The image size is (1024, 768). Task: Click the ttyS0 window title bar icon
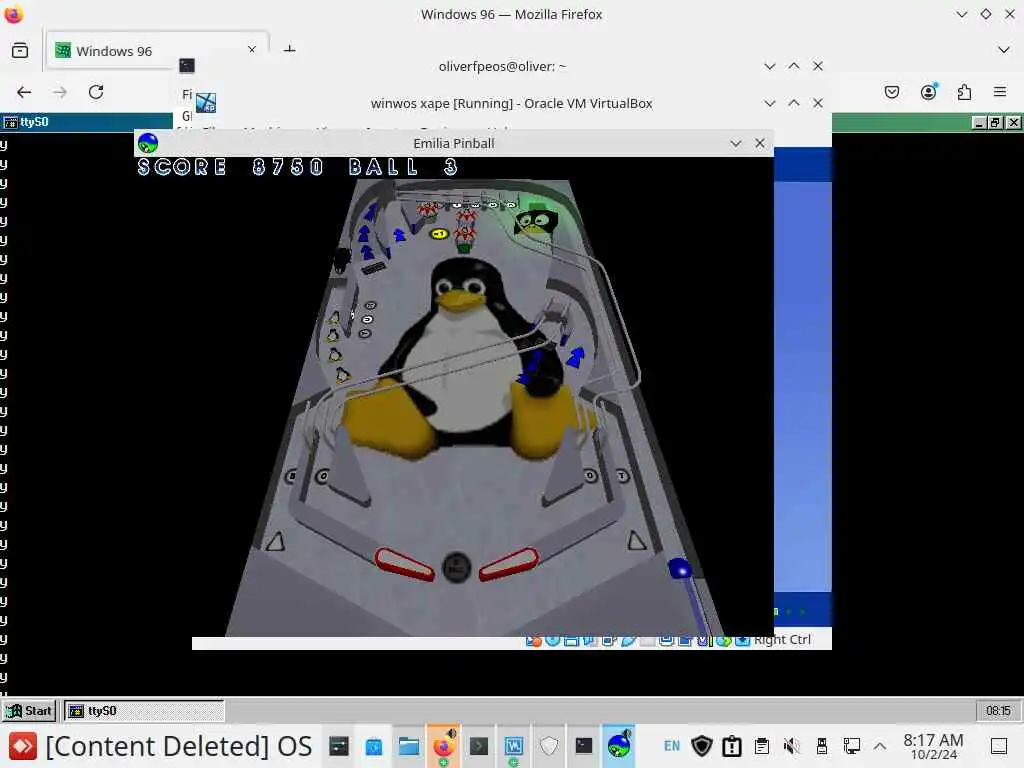[x=10, y=122]
